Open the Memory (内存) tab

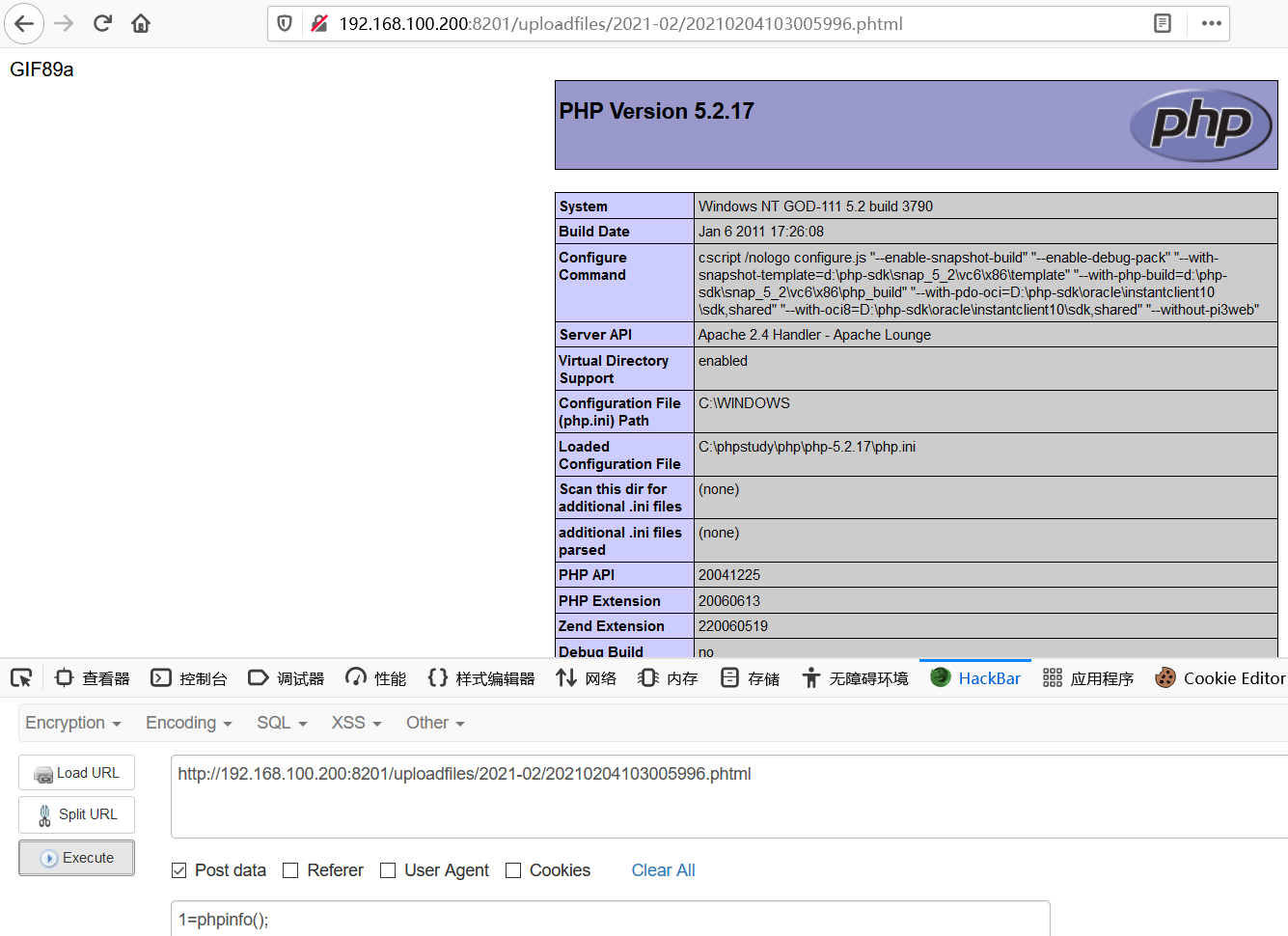click(668, 678)
